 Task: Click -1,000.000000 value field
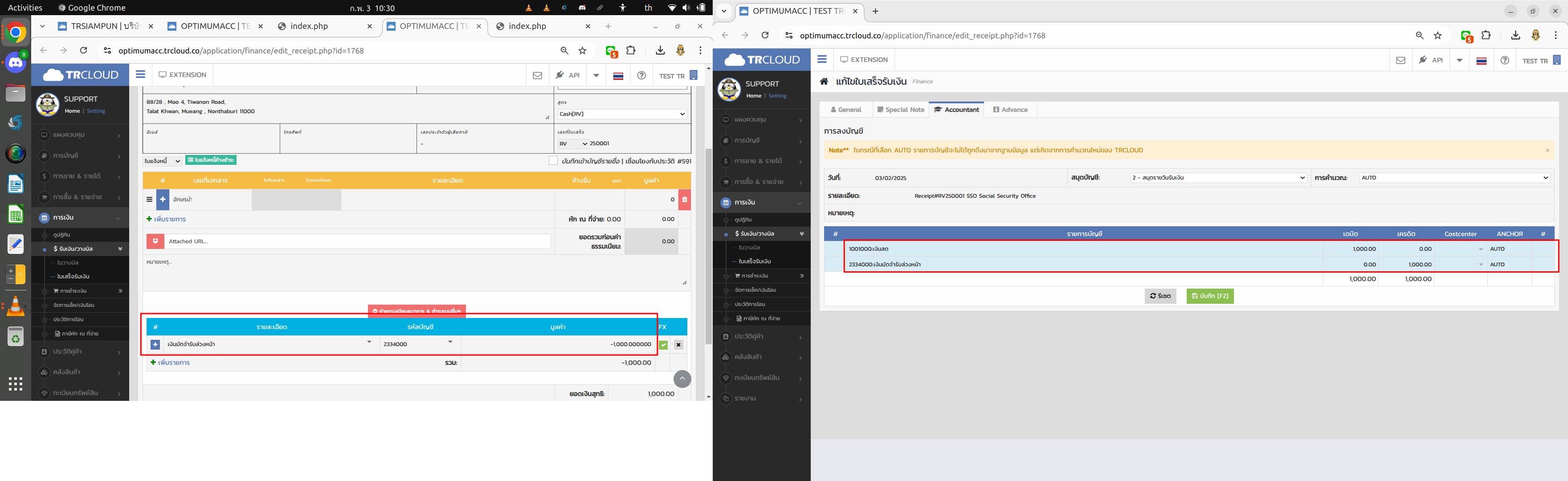(558, 345)
